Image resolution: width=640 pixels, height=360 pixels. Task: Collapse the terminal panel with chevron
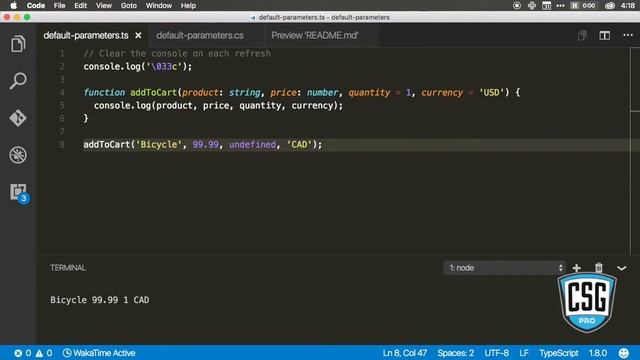(x=622, y=268)
